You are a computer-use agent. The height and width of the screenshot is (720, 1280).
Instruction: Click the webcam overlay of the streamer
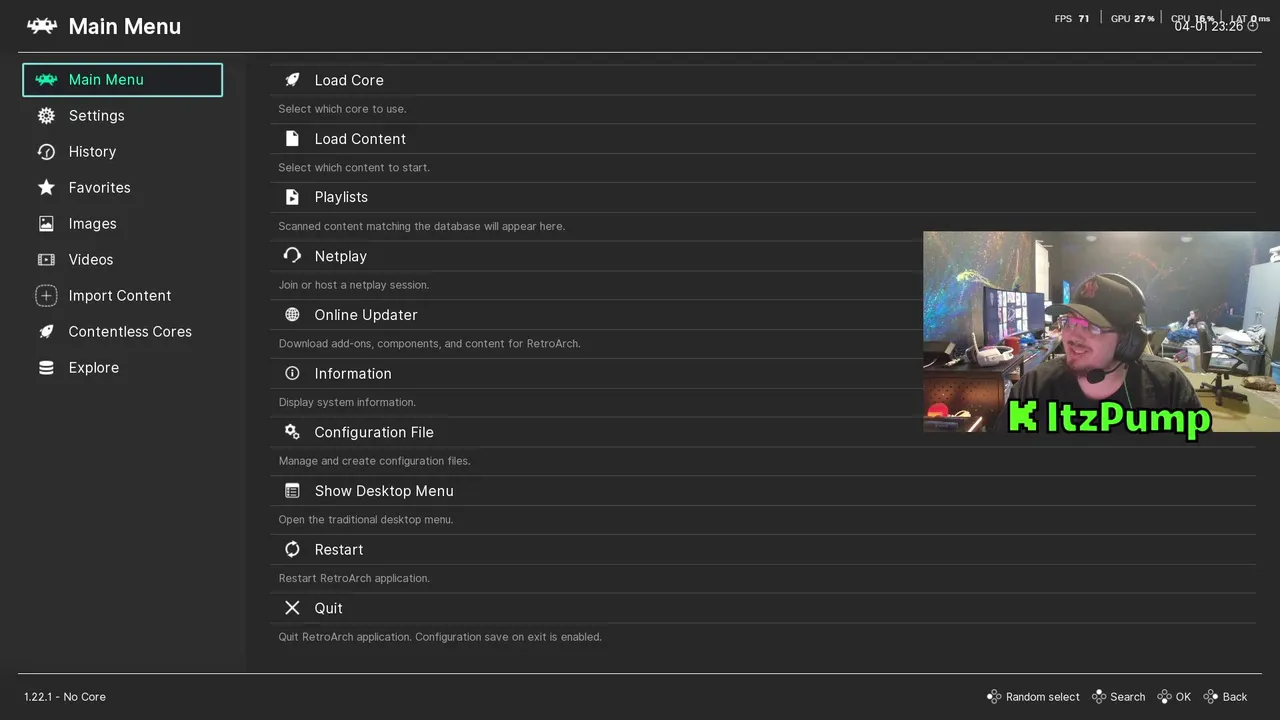1101,332
